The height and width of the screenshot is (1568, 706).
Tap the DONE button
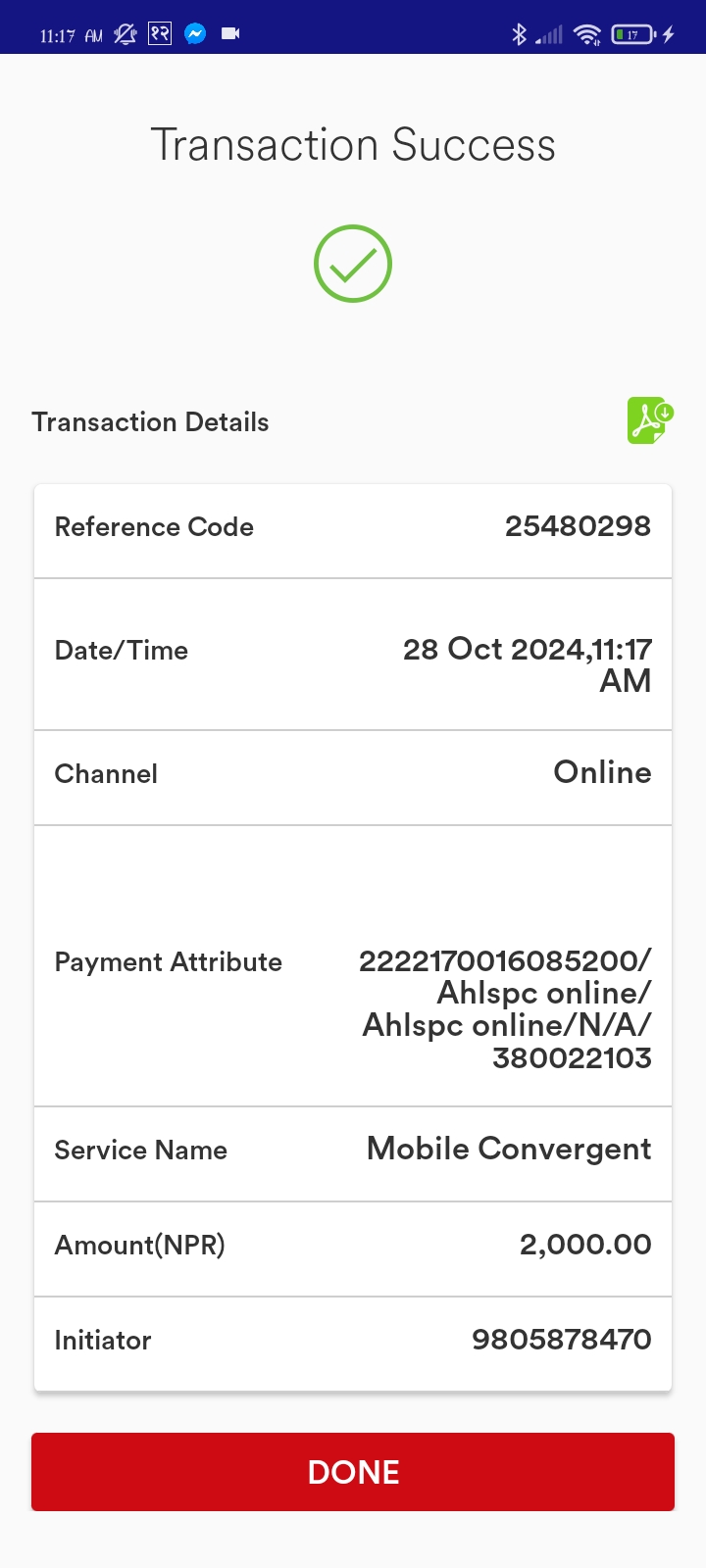[x=353, y=1472]
